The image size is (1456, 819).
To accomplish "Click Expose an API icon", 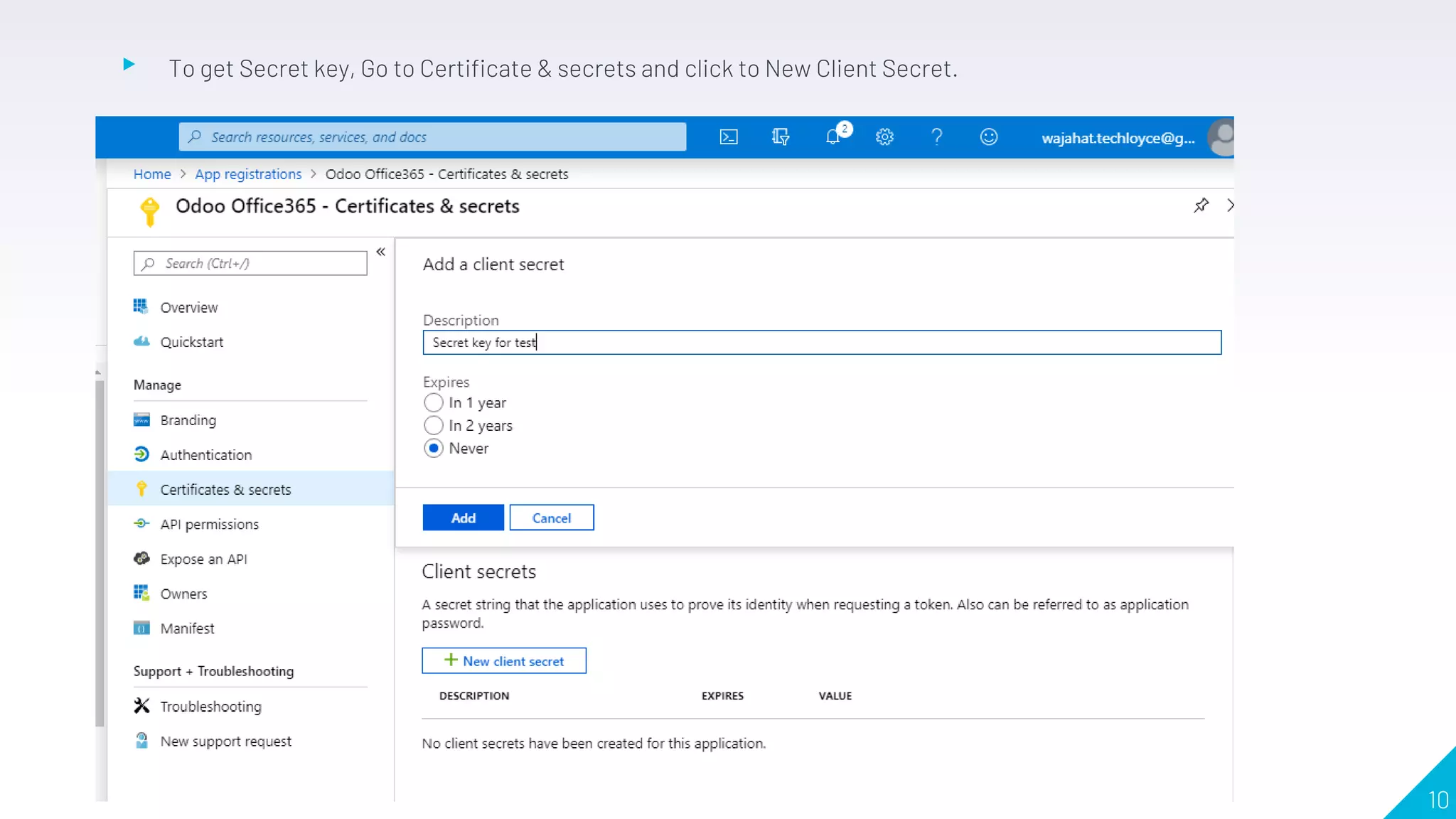I will [141, 558].
